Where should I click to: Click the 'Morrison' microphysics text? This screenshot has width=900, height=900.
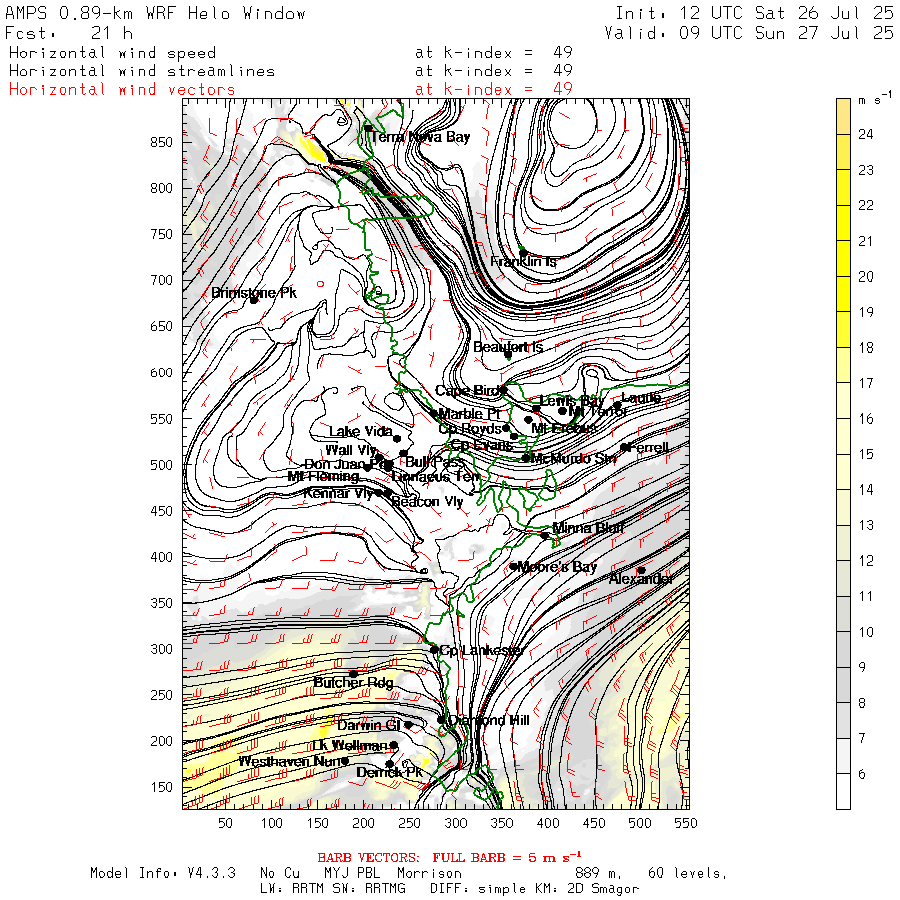click(429, 873)
